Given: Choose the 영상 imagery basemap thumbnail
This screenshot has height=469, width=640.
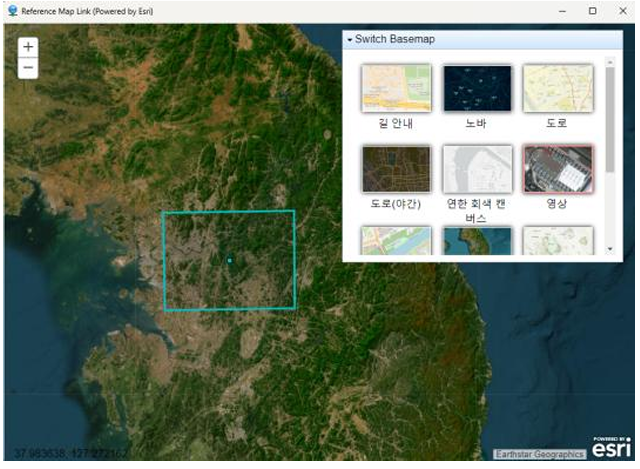Looking at the screenshot, I should click(x=558, y=169).
